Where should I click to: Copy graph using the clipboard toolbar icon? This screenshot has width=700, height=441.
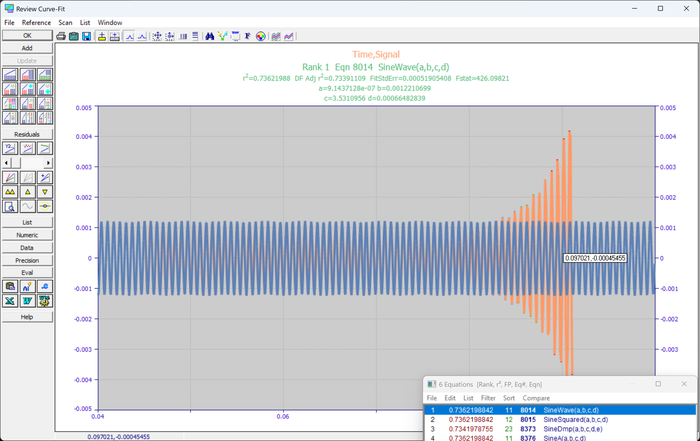pos(74,36)
